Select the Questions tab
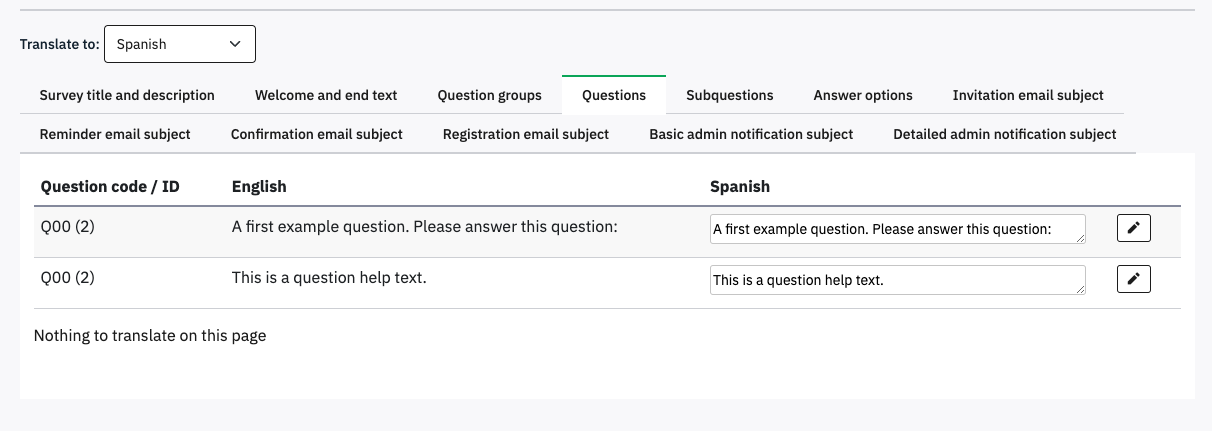This screenshot has height=431, width=1212. (614, 95)
